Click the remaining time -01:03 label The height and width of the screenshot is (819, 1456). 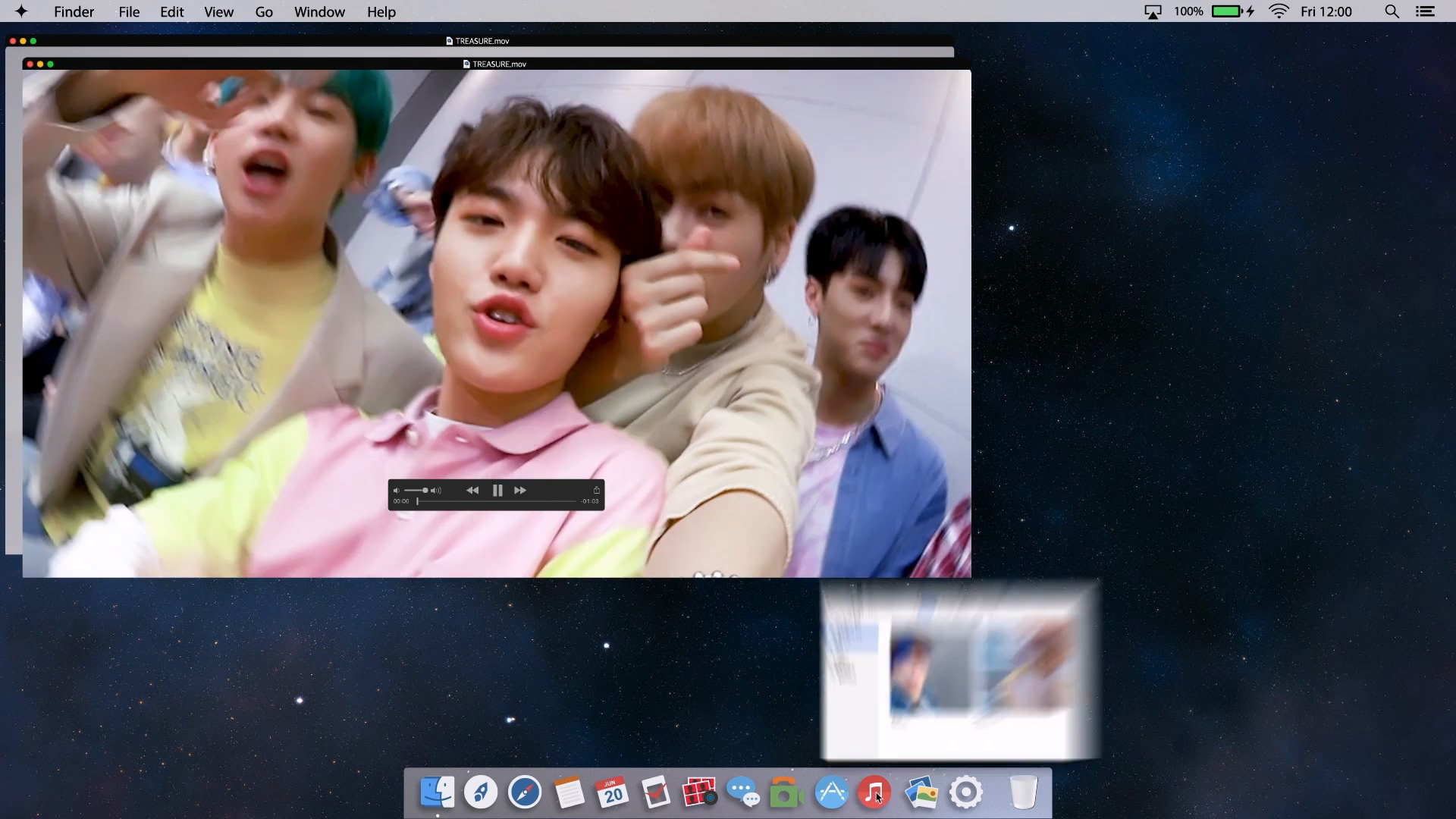(x=590, y=501)
